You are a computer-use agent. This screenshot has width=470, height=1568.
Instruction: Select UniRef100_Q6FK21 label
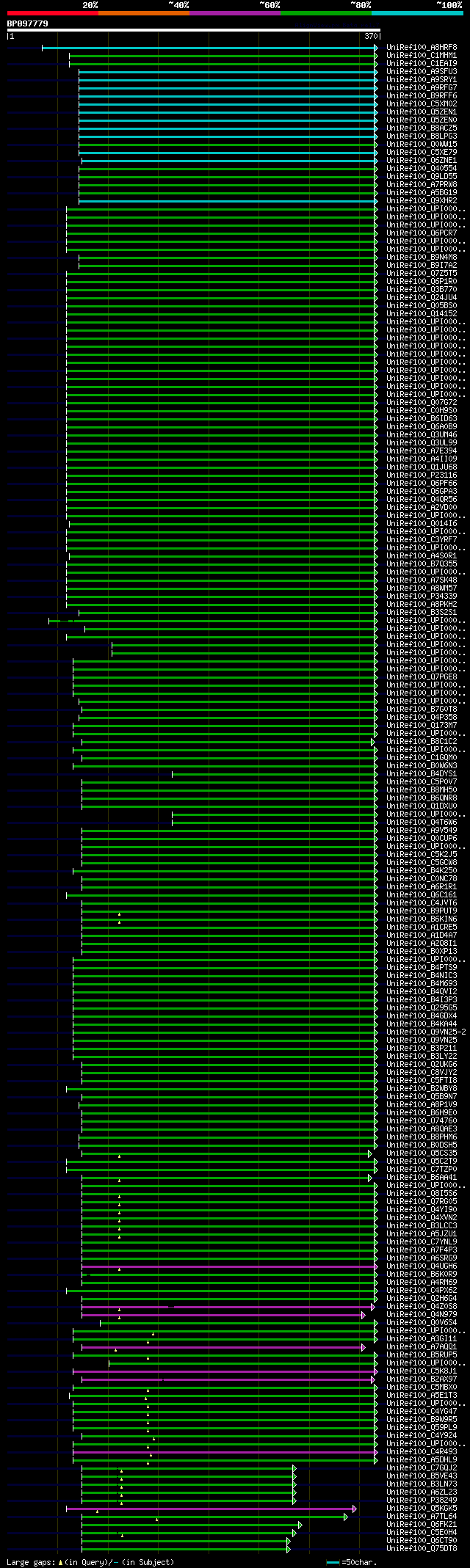point(422,1525)
